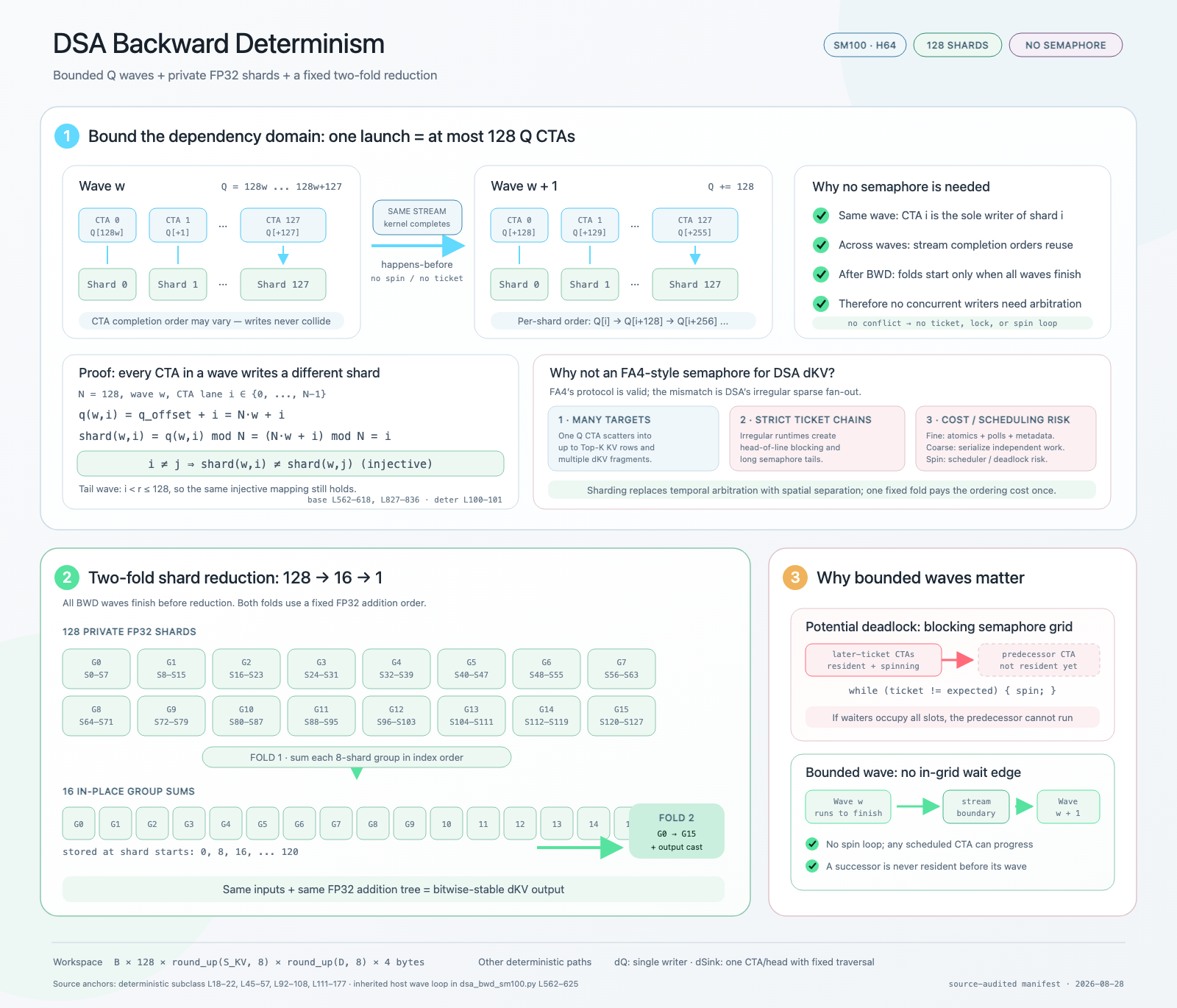Click the '2 · STRICT TICKET CHAINS' card
The image size is (1177, 1008).
817,439
